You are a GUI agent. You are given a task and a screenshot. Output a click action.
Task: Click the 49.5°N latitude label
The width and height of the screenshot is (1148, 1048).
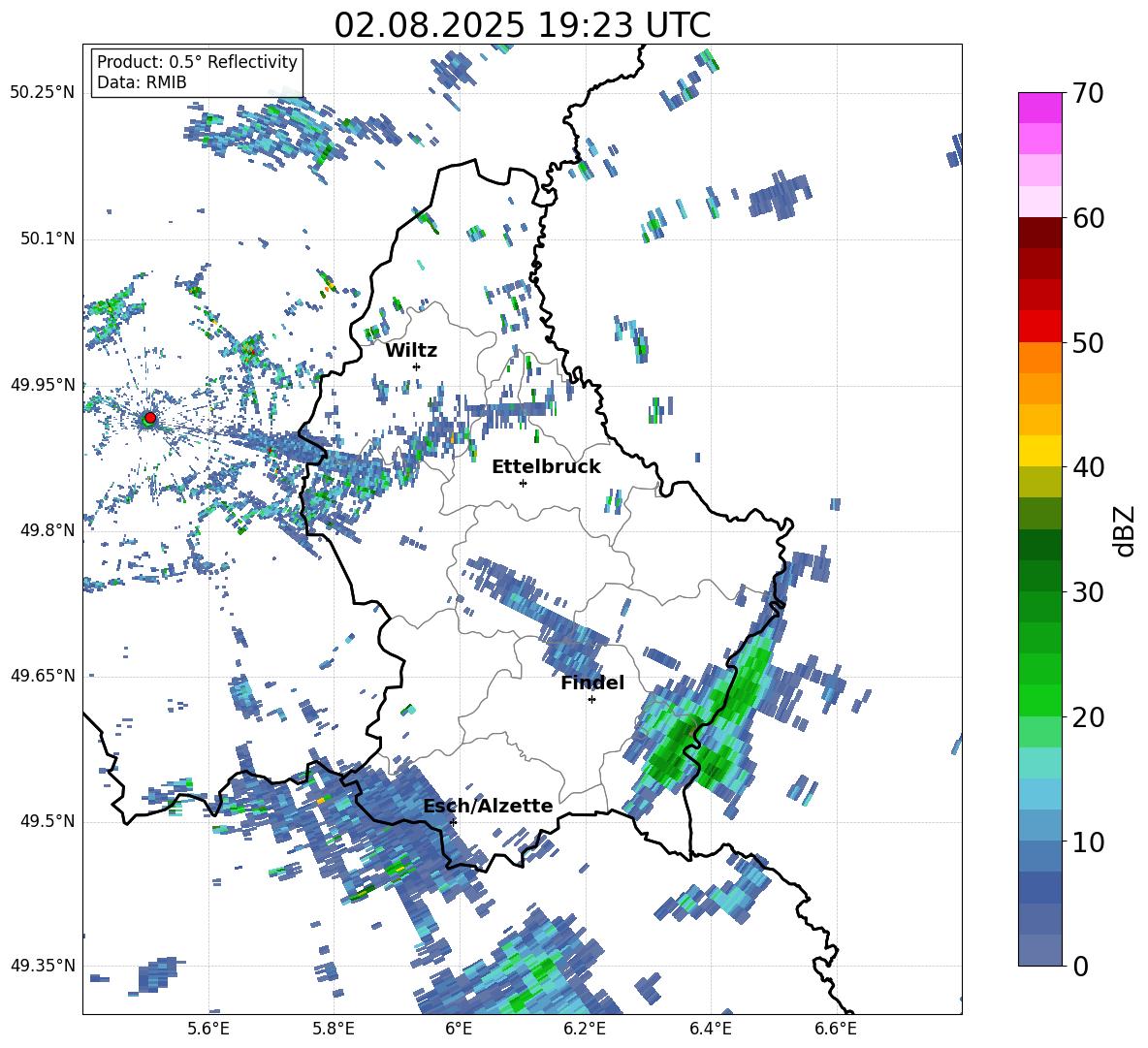[48, 821]
